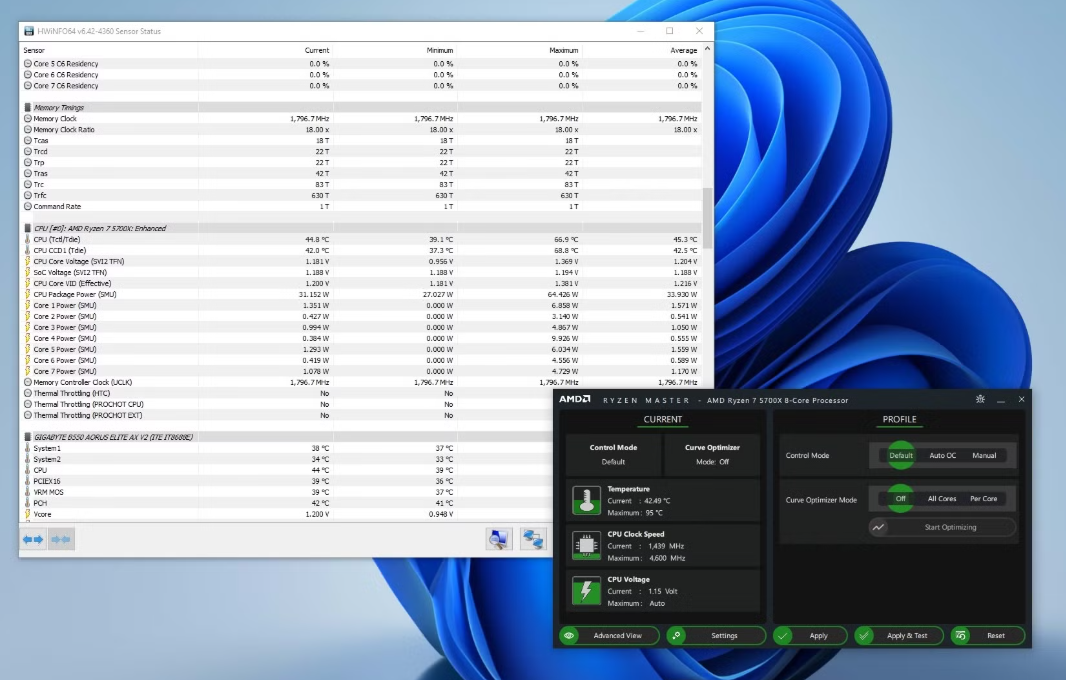Click the expand columns arrows icon in HWiNFO
This screenshot has width=1066, height=680.
(33, 540)
